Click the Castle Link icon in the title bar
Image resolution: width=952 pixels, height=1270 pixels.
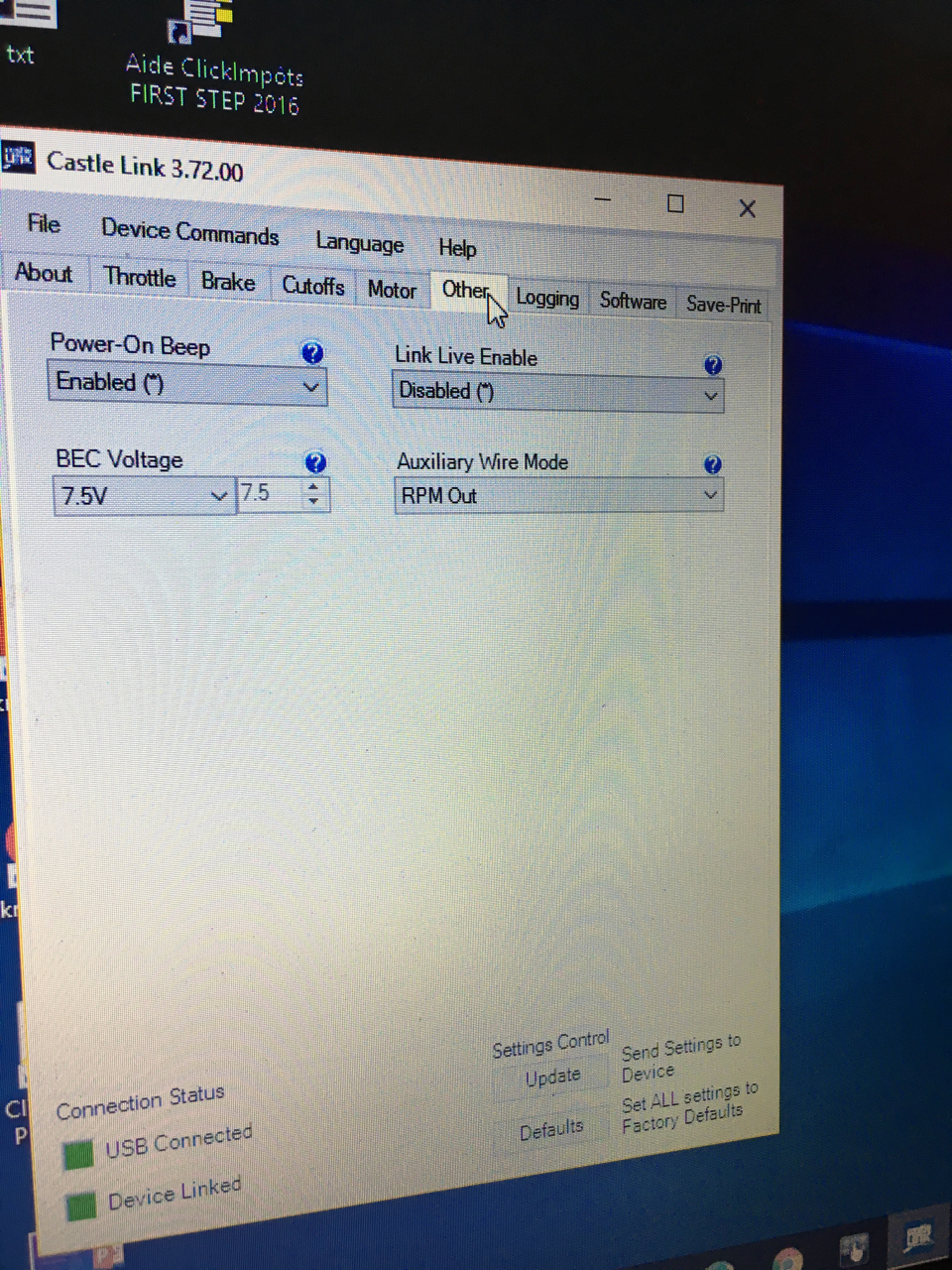click(x=17, y=157)
